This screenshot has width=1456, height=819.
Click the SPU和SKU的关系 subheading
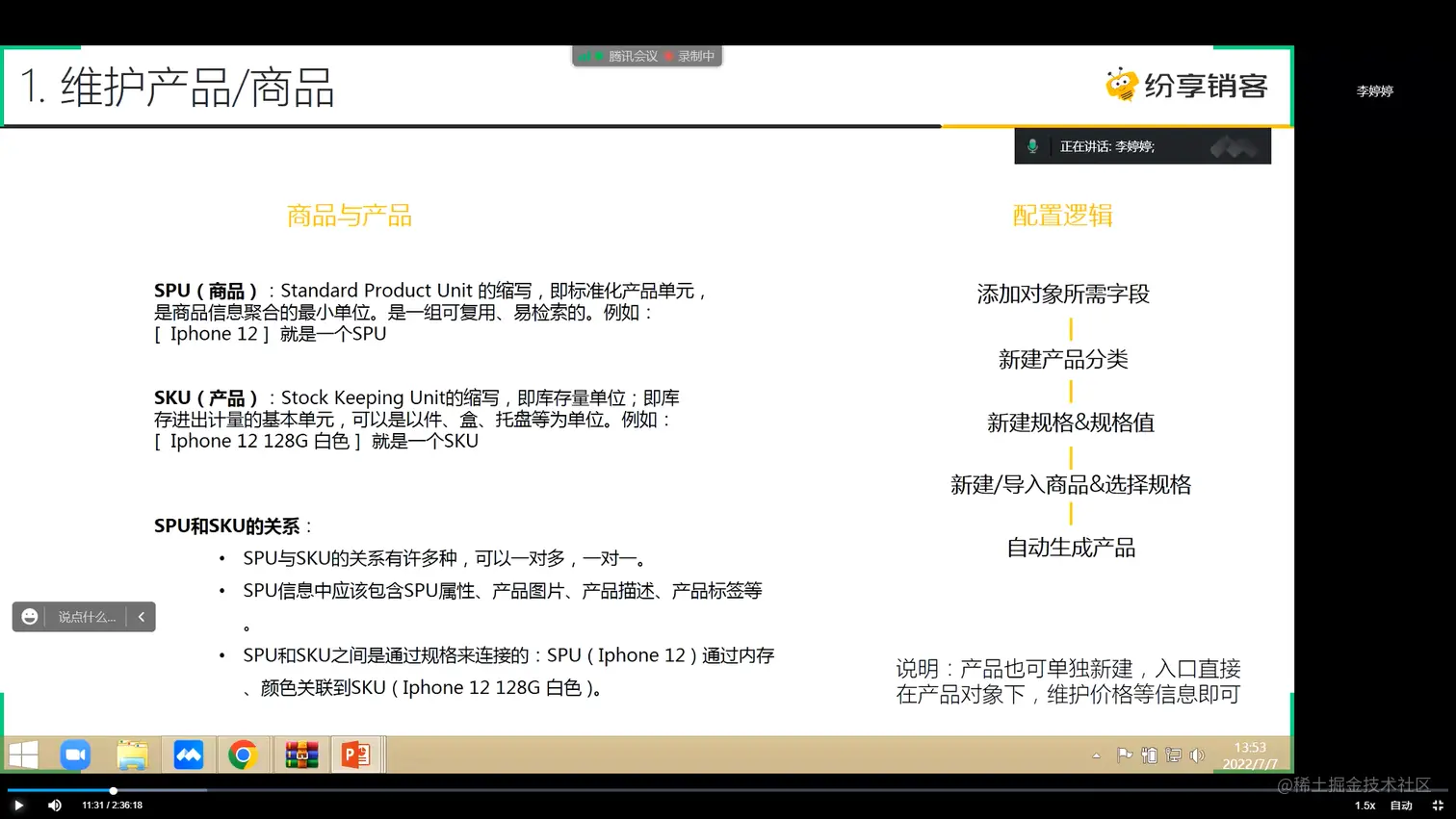(x=227, y=526)
